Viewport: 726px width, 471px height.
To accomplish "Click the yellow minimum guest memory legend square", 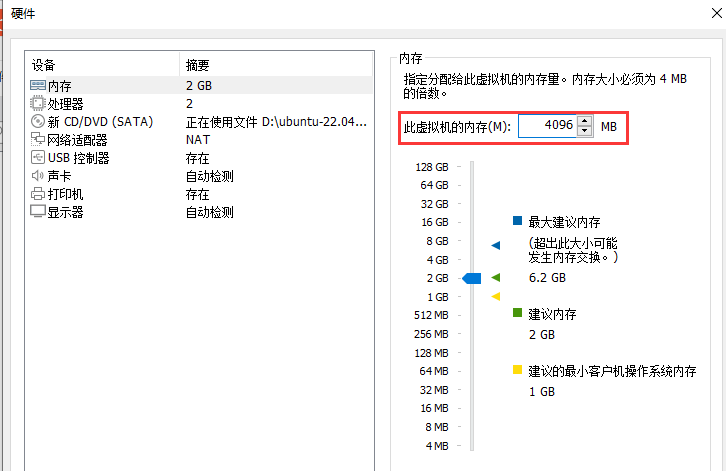I will point(518,370).
